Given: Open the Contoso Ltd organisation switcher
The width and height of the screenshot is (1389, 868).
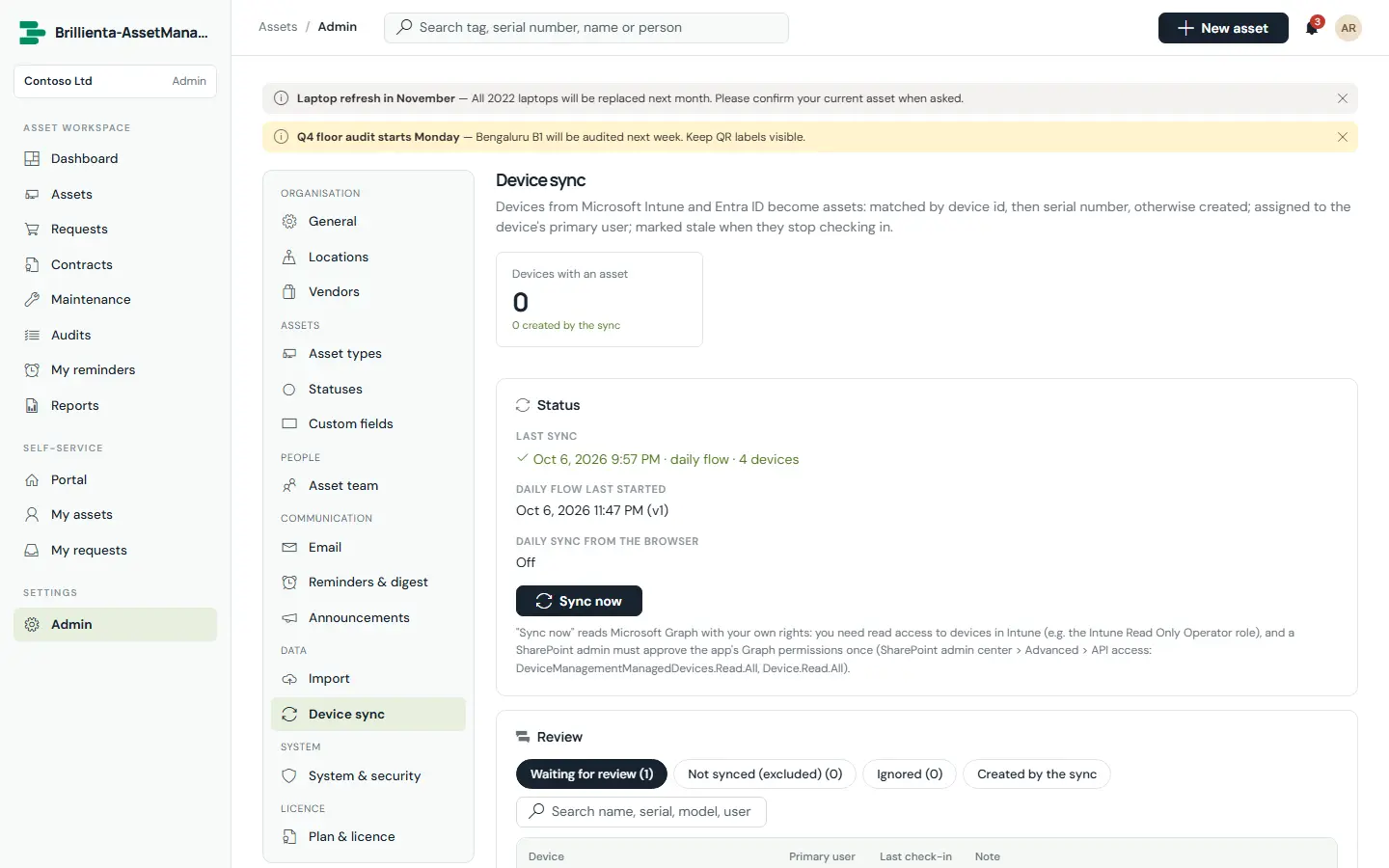Looking at the screenshot, I should [116, 81].
